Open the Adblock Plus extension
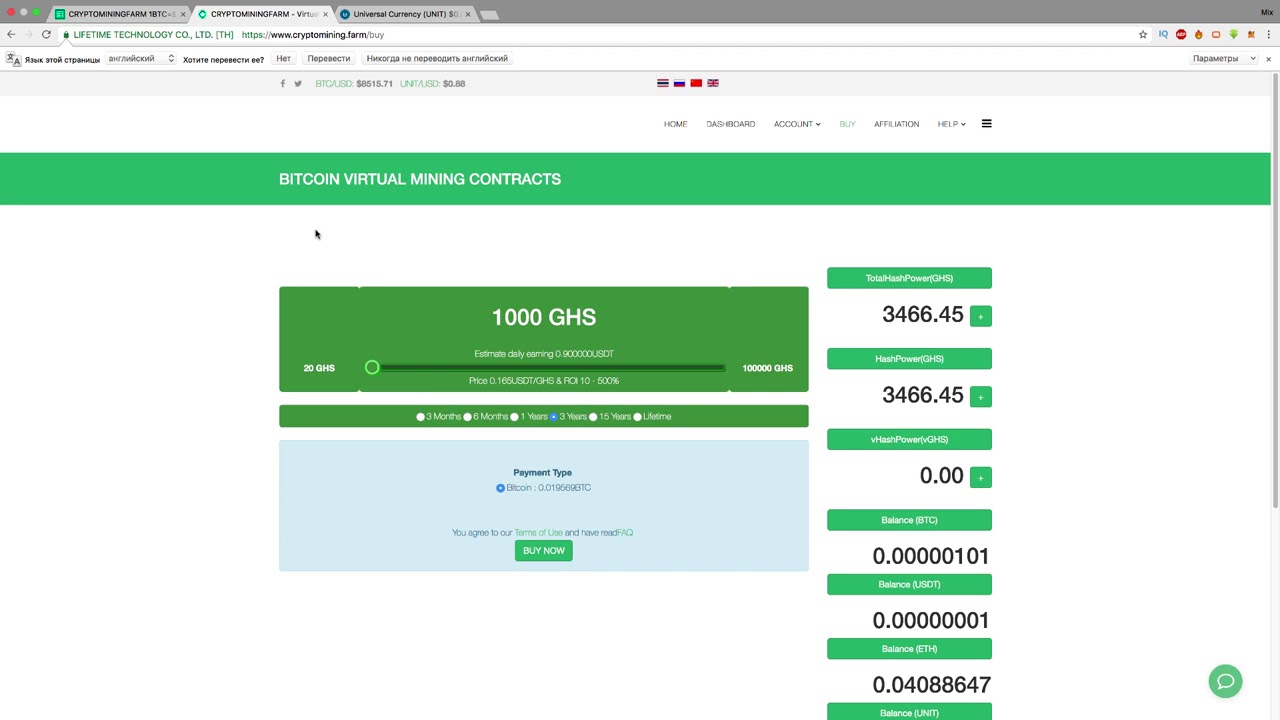 click(1181, 35)
